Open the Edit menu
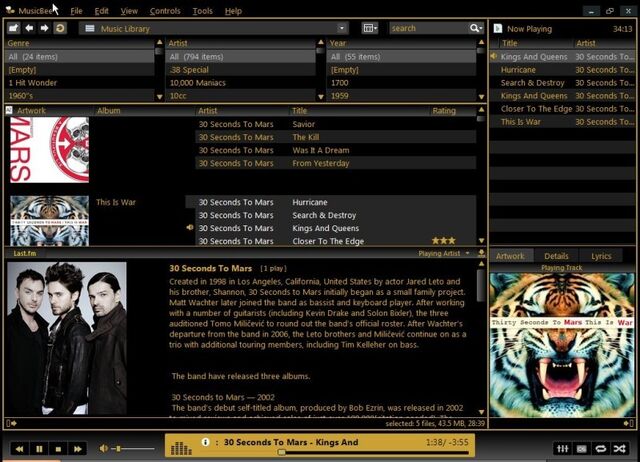640x462 pixels. 102,11
